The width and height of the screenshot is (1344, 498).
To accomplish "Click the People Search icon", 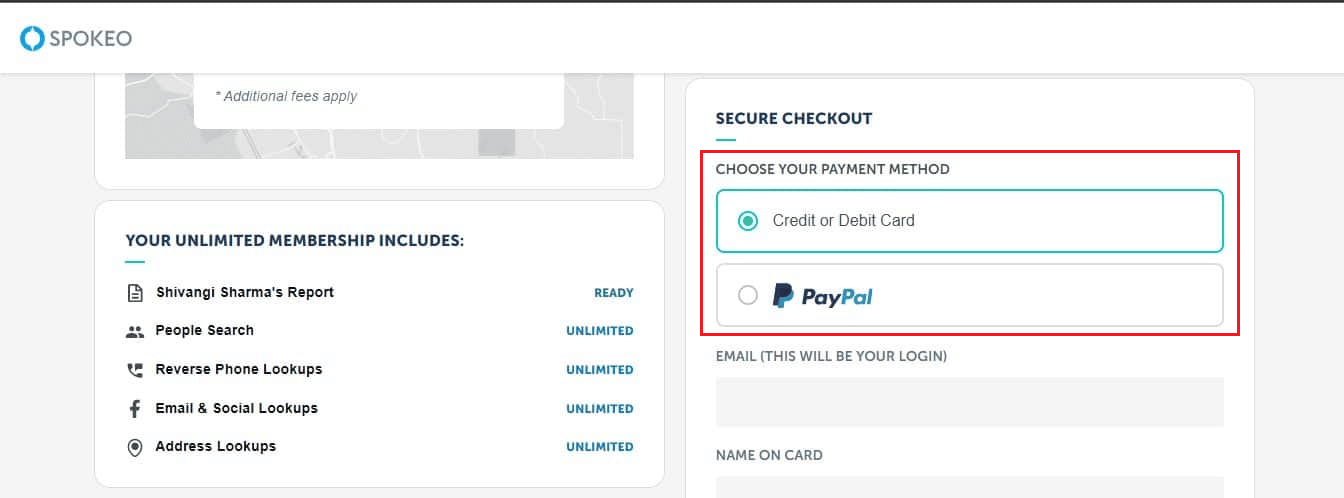I will 135,331.
